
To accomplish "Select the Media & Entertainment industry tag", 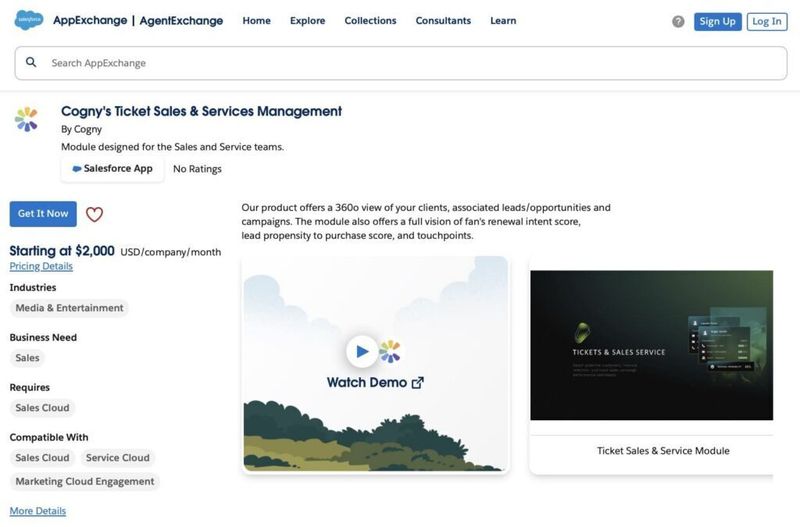I will click(x=69, y=308).
